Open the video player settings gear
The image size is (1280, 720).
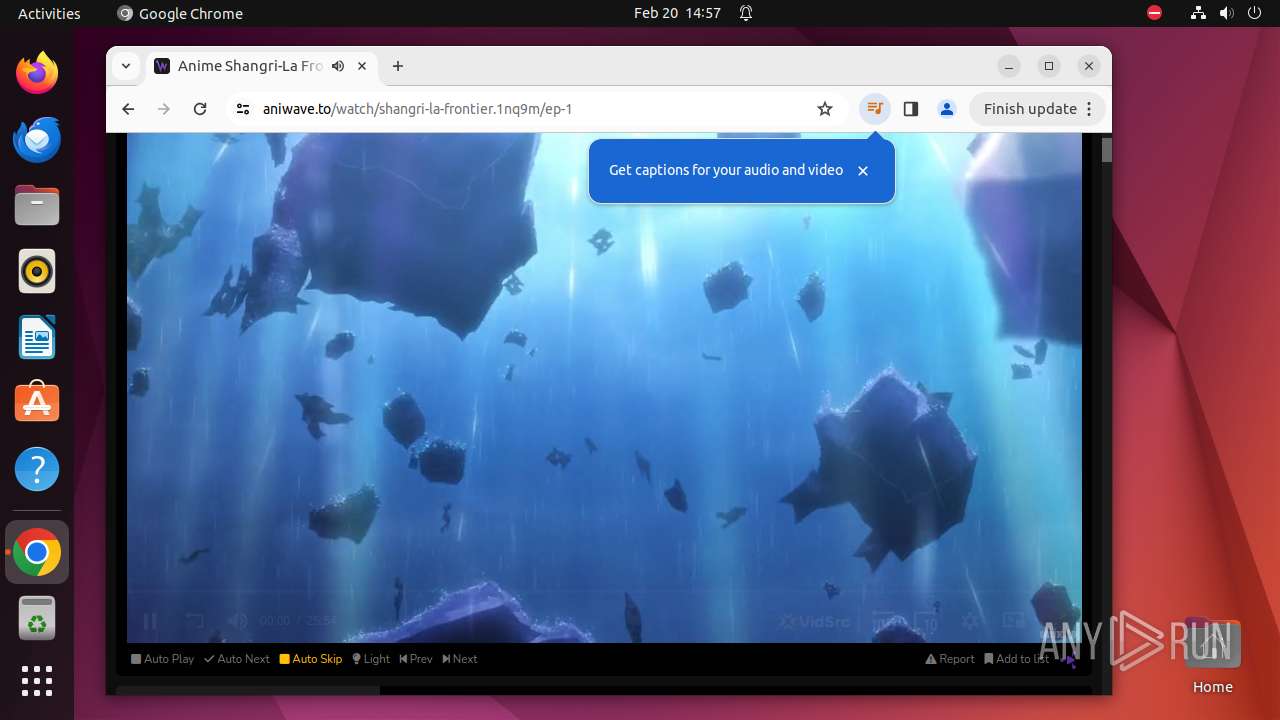coord(969,621)
